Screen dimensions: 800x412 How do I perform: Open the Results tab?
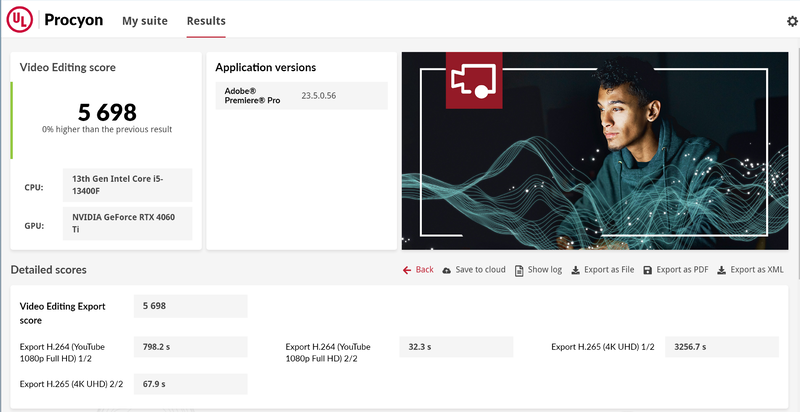click(206, 21)
